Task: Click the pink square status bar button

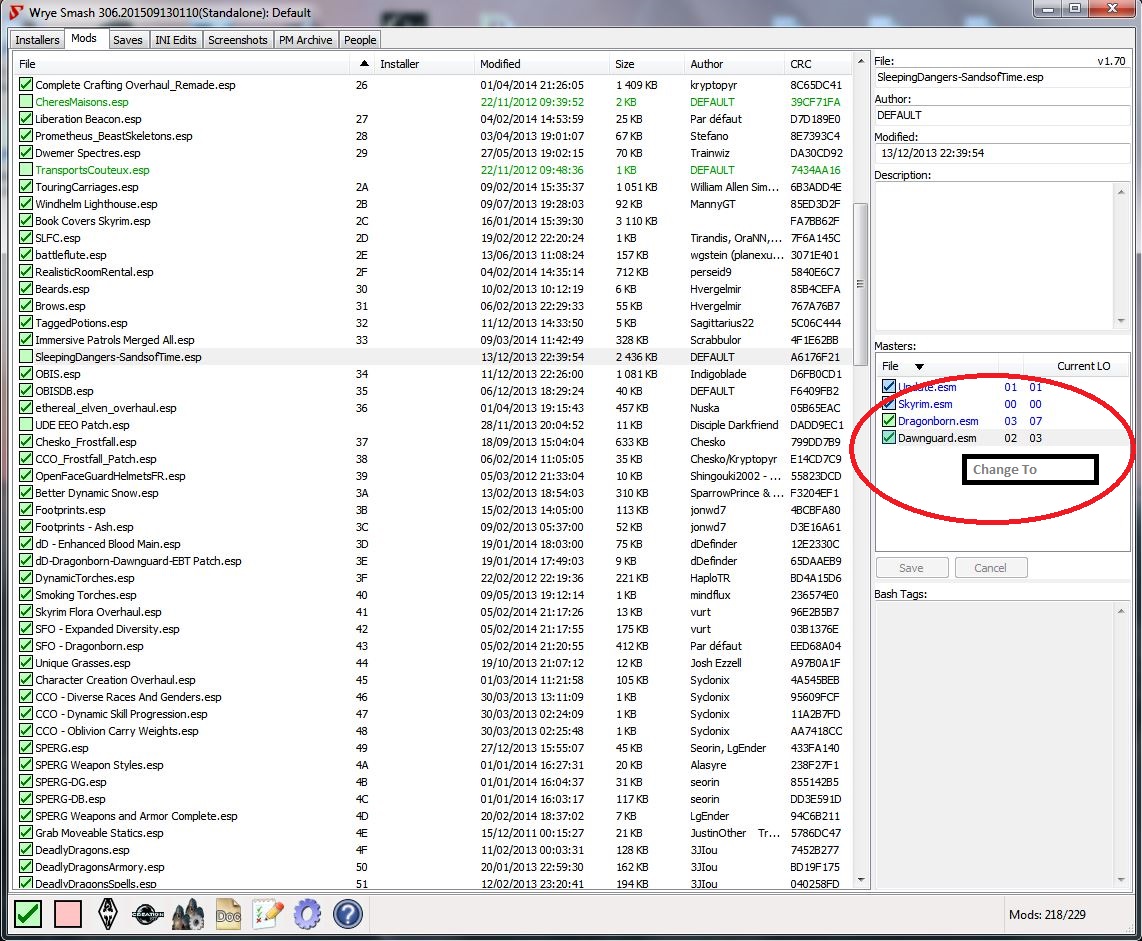Action: point(68,914)
